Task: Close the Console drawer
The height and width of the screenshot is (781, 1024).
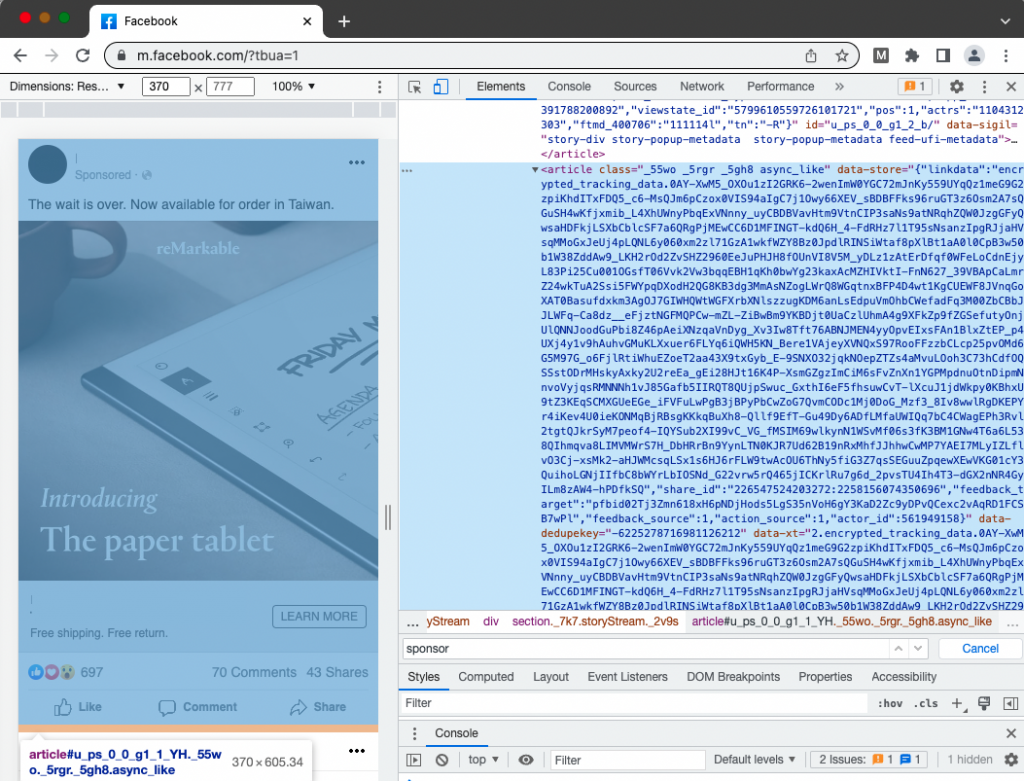Action: (1011, 733)
